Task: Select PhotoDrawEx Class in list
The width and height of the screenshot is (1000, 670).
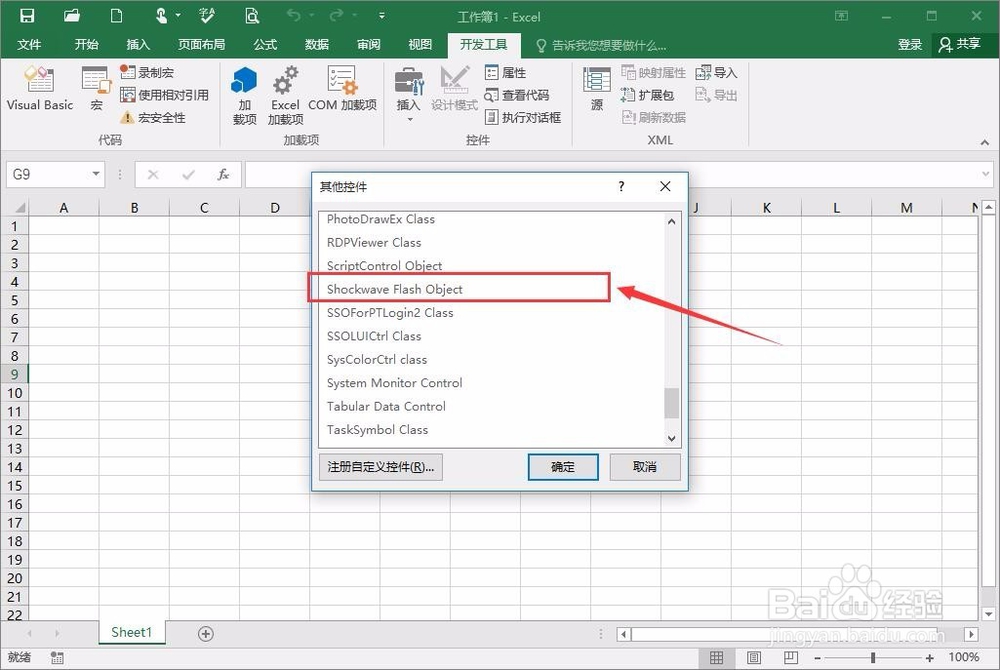Action: tap(491, 219)
